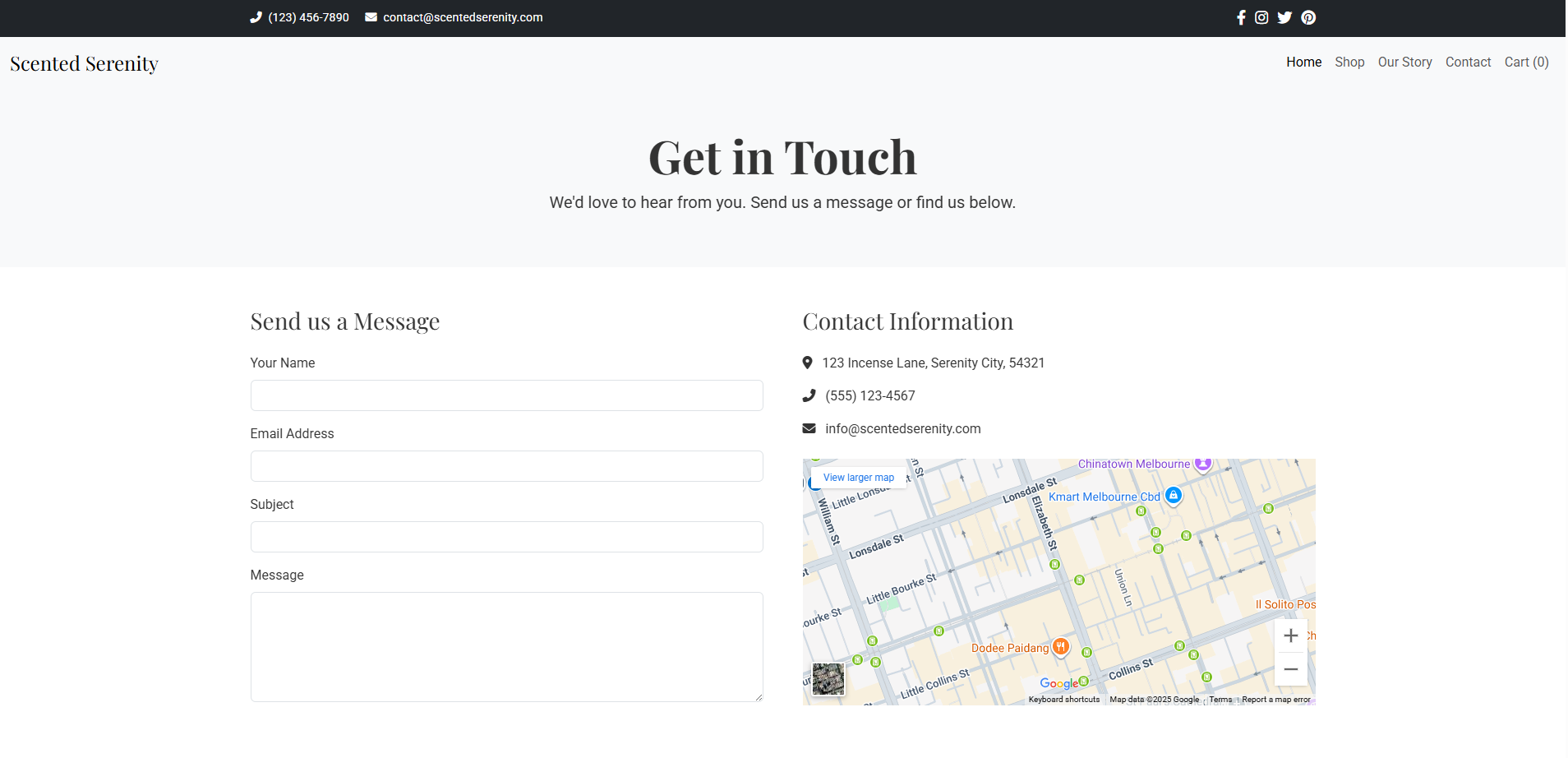
Task: Open the Twitter social icon
Action: [x=1284, y=18]
